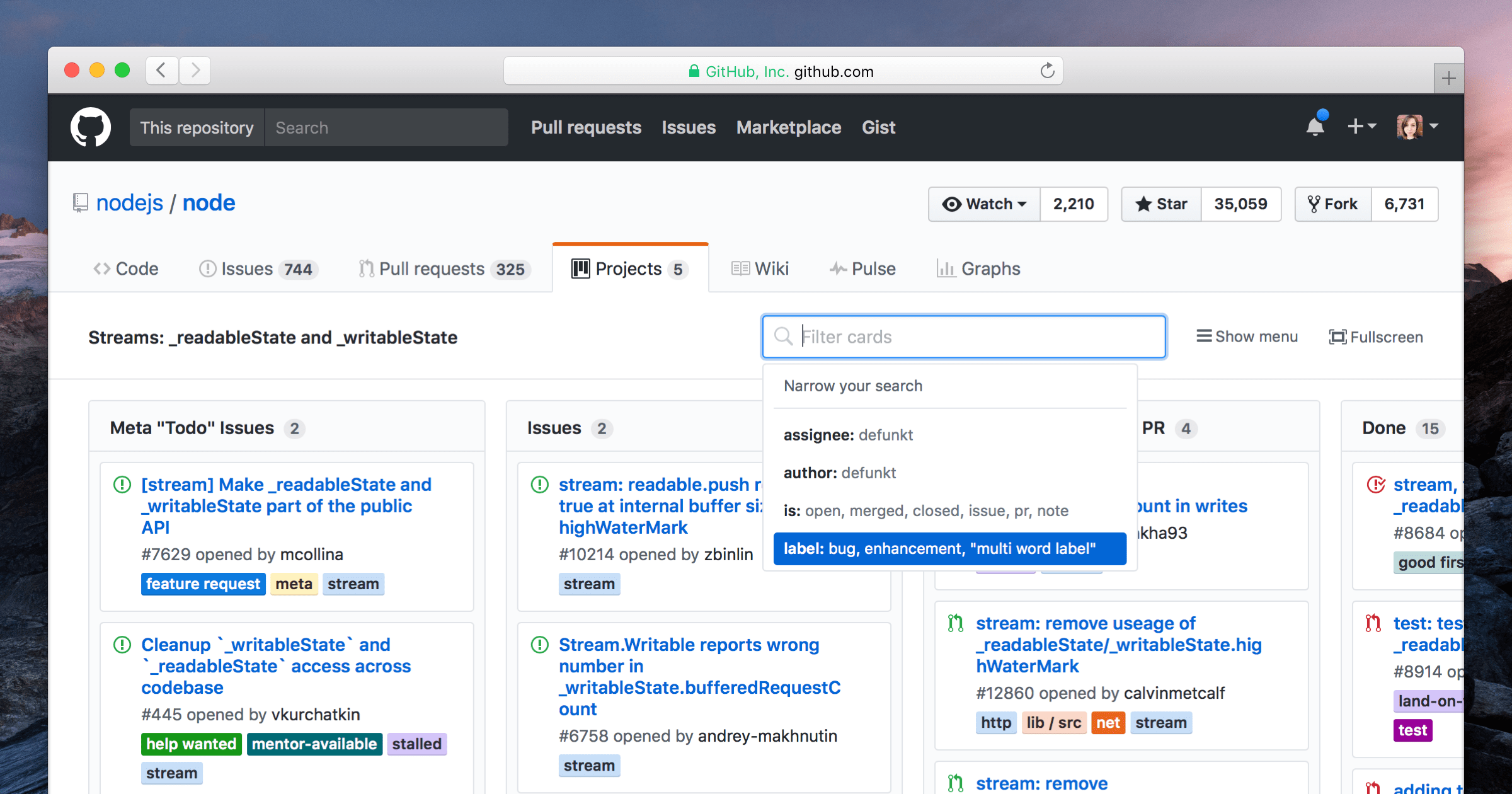Click the Code angle-brackets icon
The width and height of the screenshot is (1512, 794).
(103, 268)
